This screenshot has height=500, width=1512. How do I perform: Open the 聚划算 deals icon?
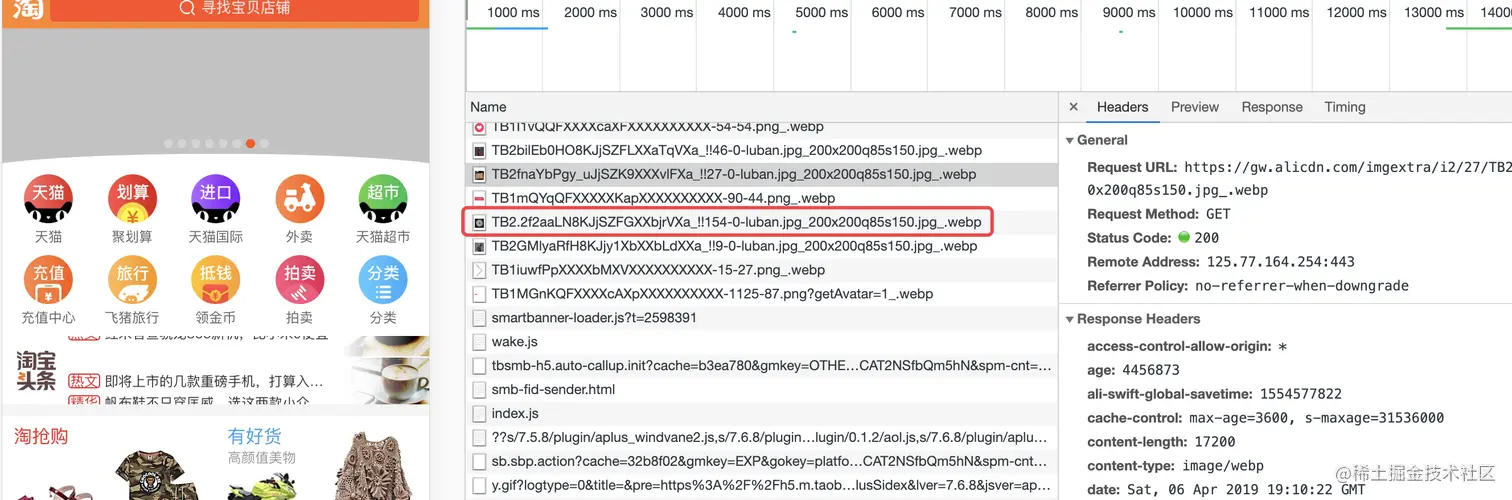point(132,200)
